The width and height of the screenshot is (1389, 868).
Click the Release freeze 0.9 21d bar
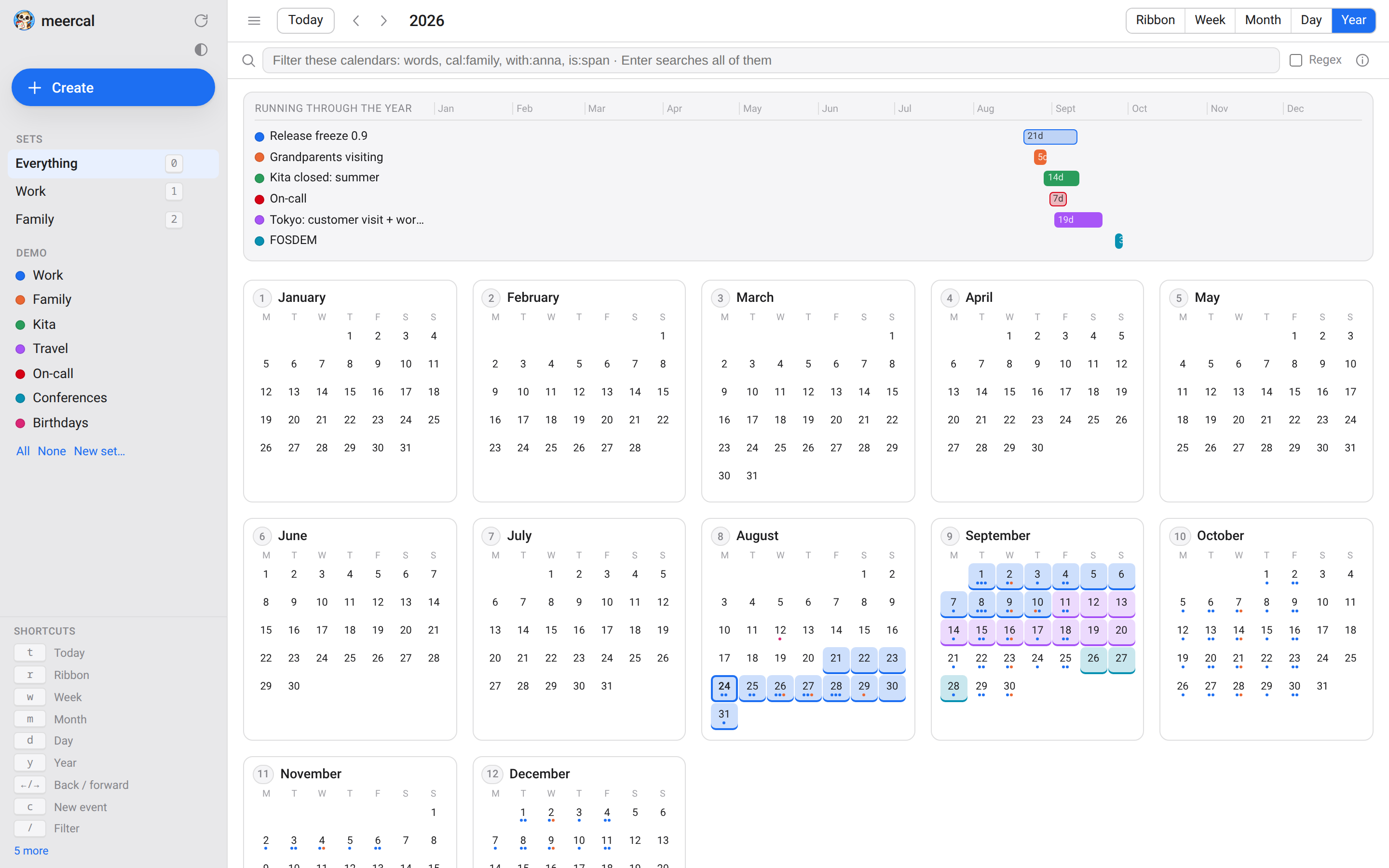pyautogui.click(x=1050, y=136)
